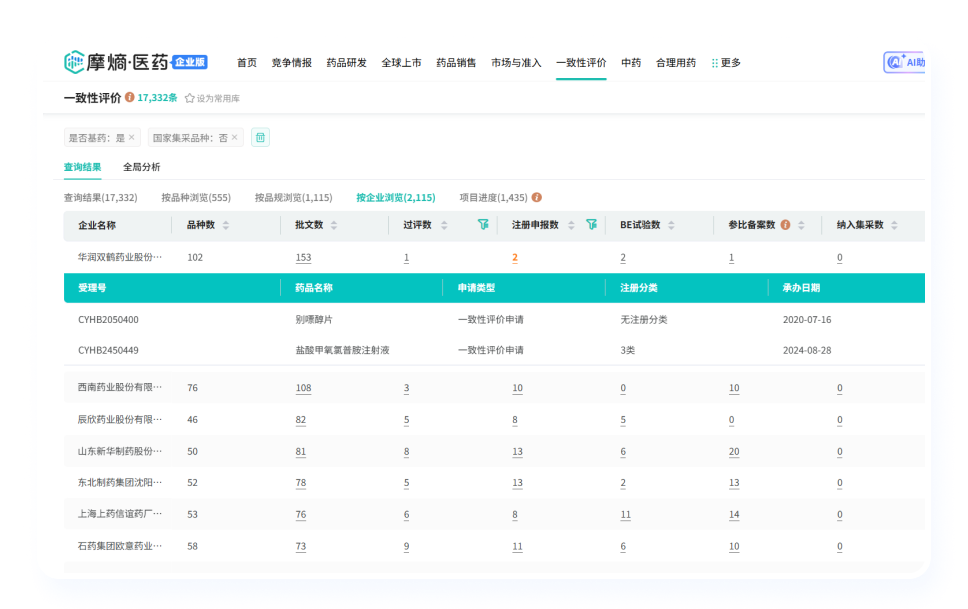Remove the 是否基药 filter tag
The width and height of the screenshot is (968, 609).
131,137
